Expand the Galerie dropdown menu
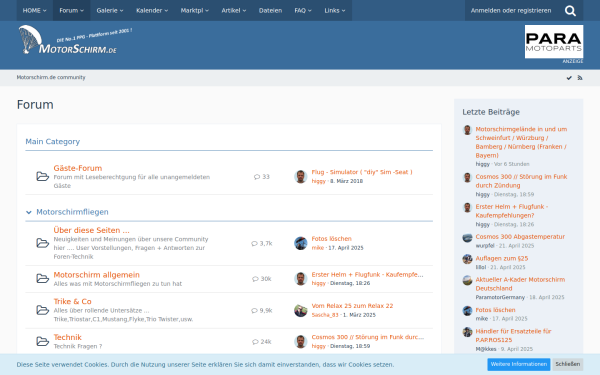Image resolution: width=600 pixels, height=375 pixels. click(110, 10)
